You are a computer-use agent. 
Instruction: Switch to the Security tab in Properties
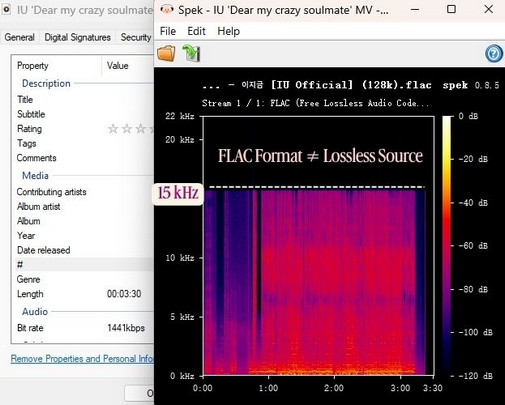click(136, 37)
